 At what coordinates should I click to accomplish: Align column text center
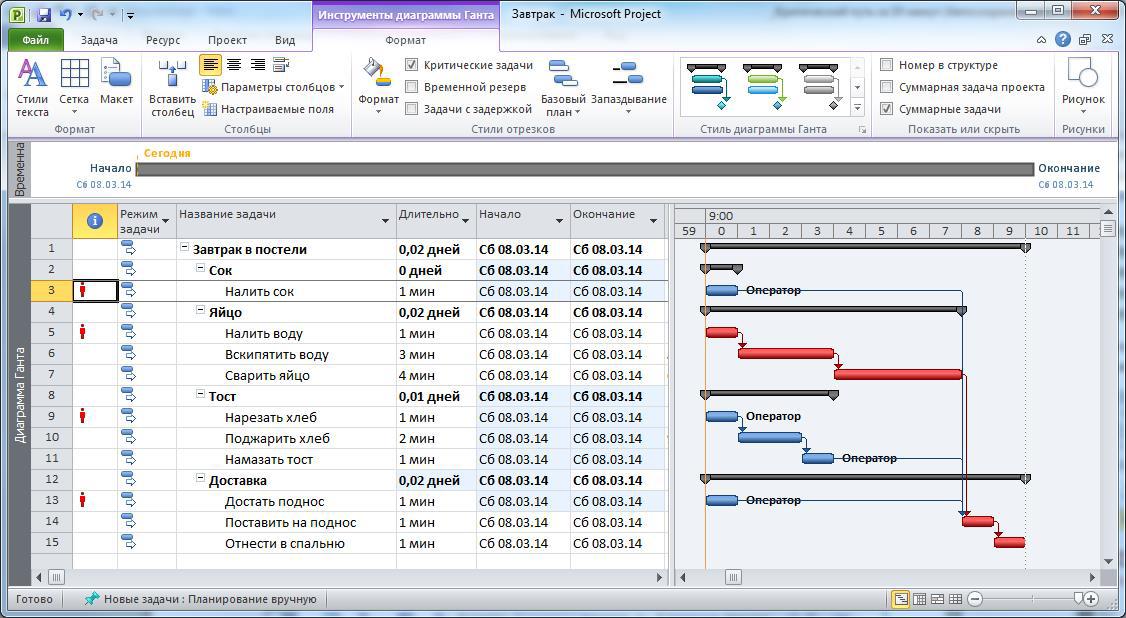[x=233, y=65]
